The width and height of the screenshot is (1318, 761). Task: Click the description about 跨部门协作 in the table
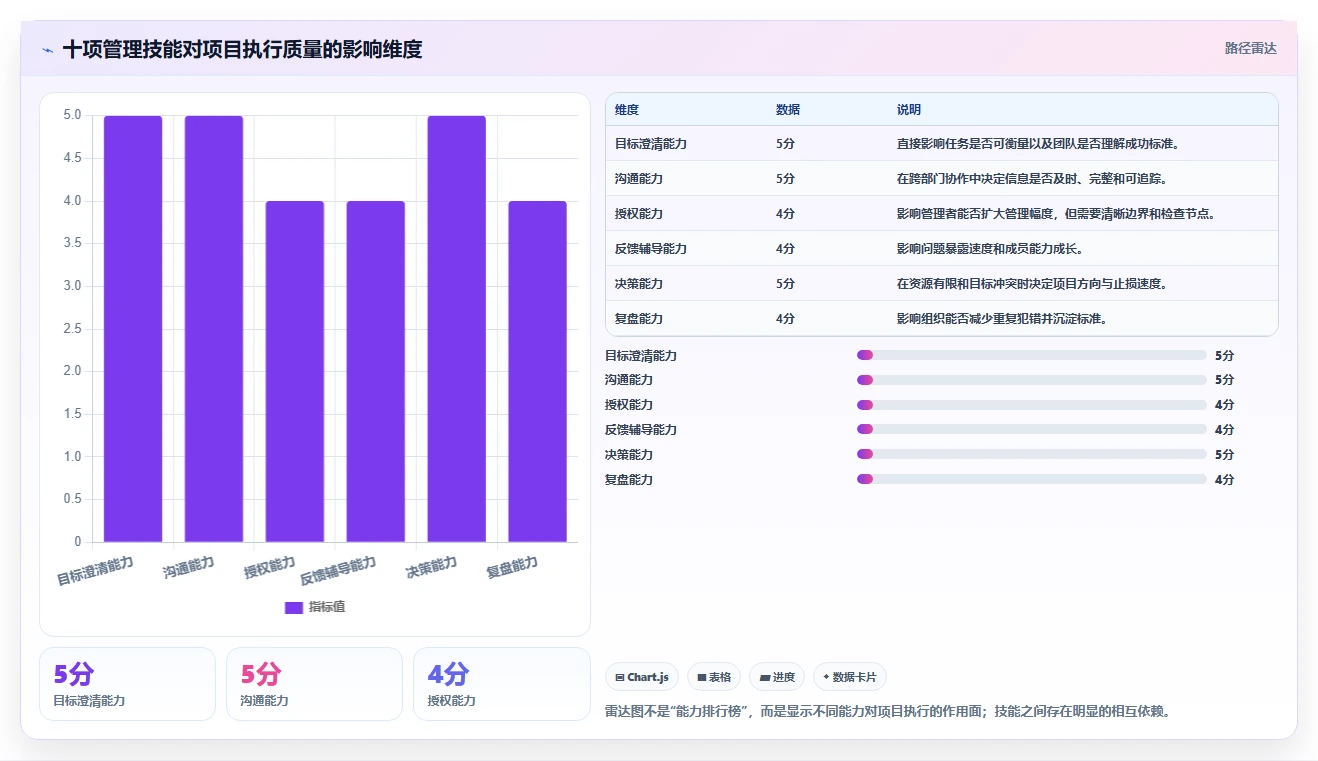[1032, 179]
